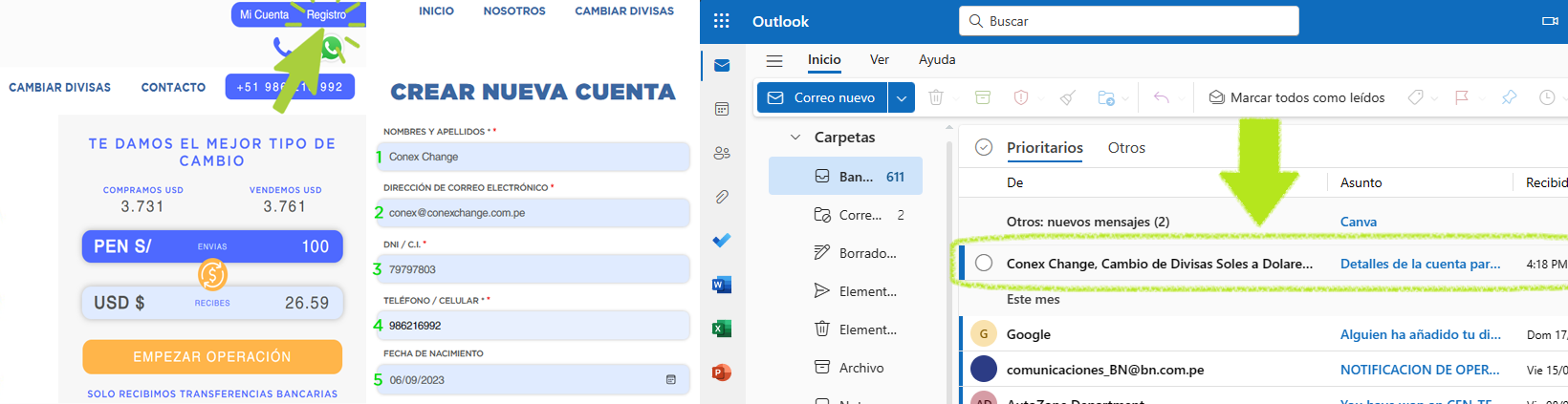Click the select-all messages circle checkbox
This screenshot has width=1568, height=404.
click(x=984, y=147)
